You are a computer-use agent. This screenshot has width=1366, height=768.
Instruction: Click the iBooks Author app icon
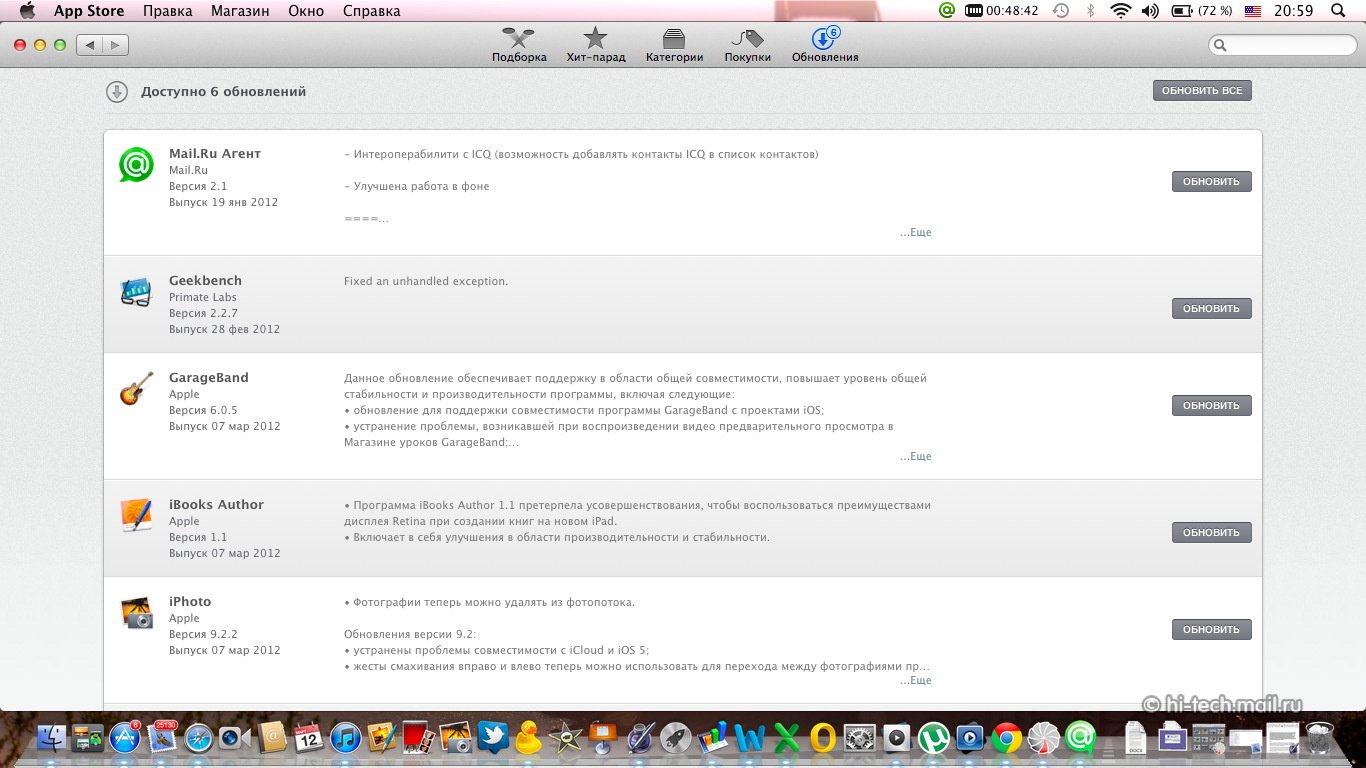click(136, 515)
